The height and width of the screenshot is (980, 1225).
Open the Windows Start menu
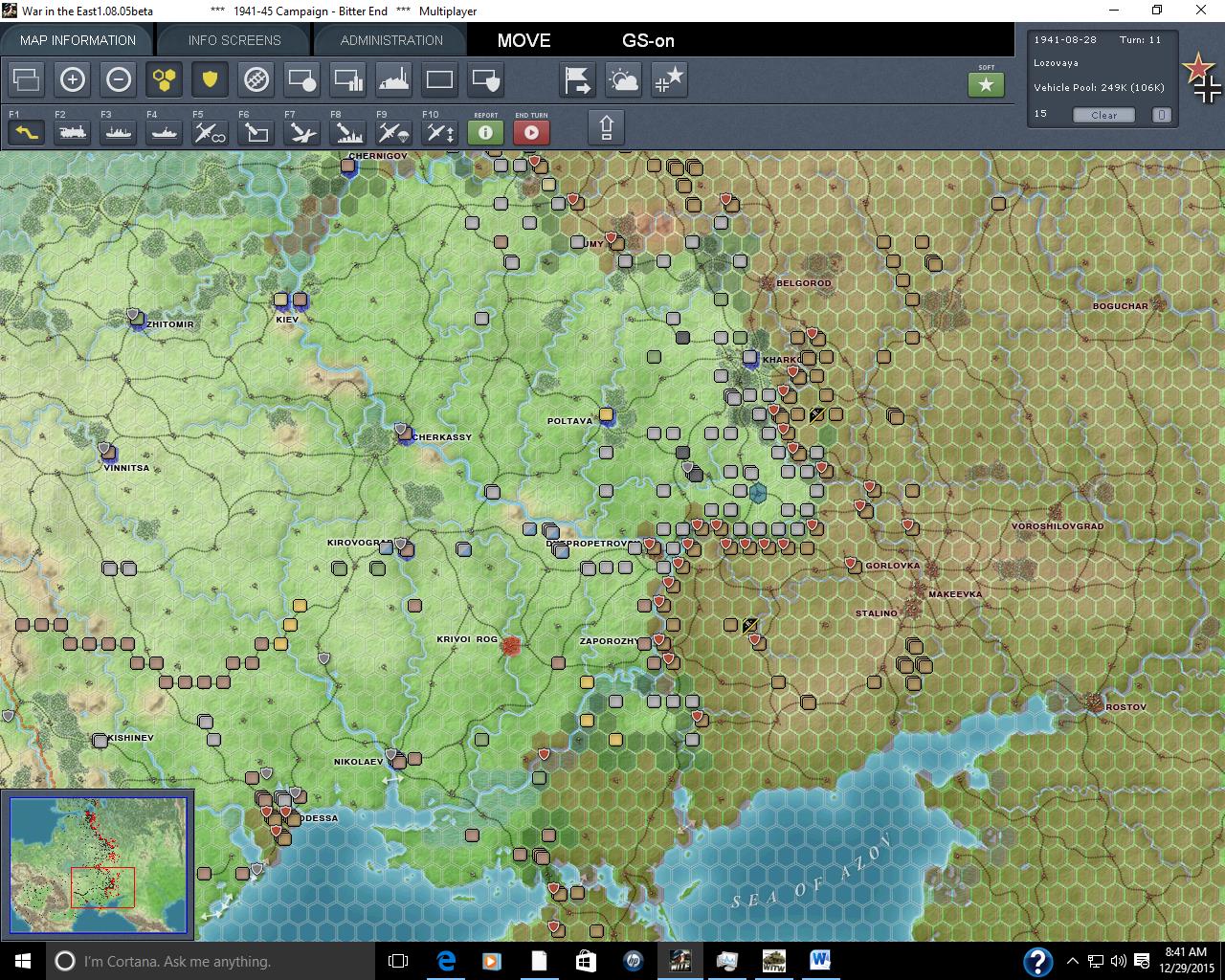point(22,961)
